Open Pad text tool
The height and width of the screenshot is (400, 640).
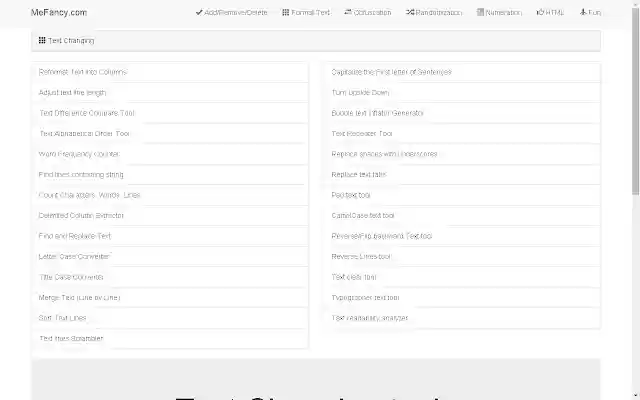351,195
